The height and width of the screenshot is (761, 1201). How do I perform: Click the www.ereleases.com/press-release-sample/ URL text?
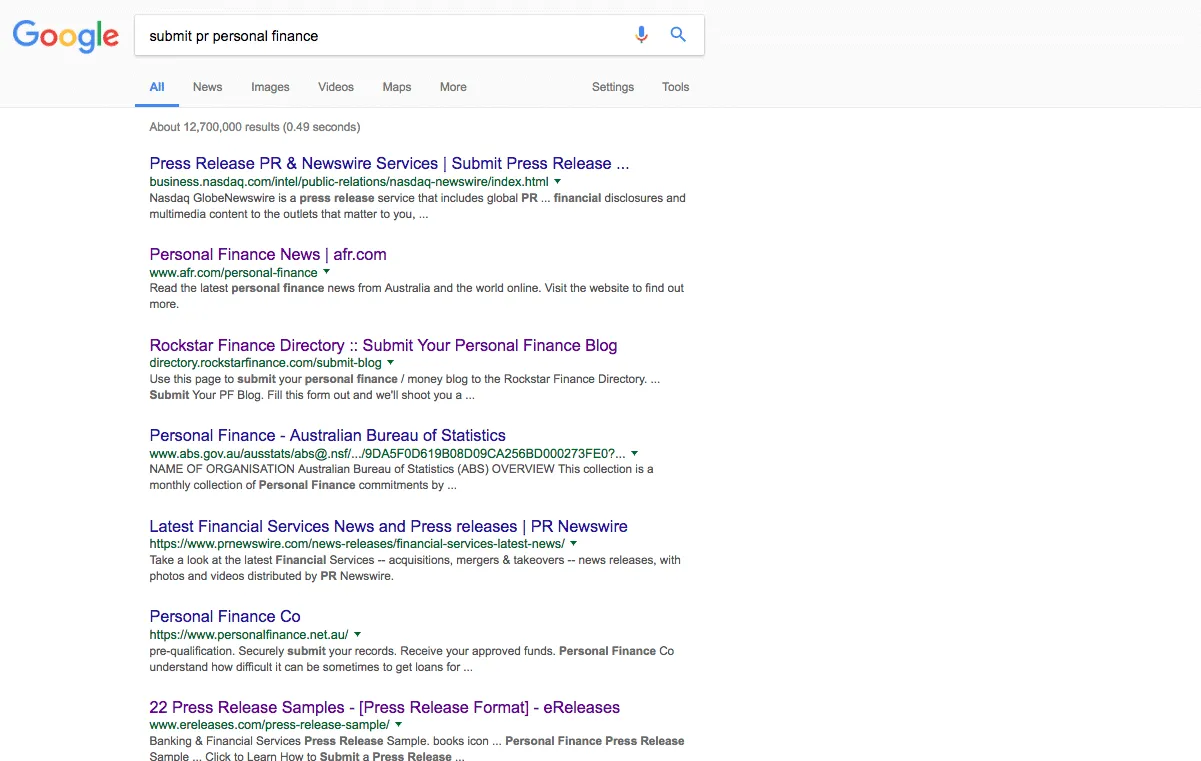coord(269,725)
